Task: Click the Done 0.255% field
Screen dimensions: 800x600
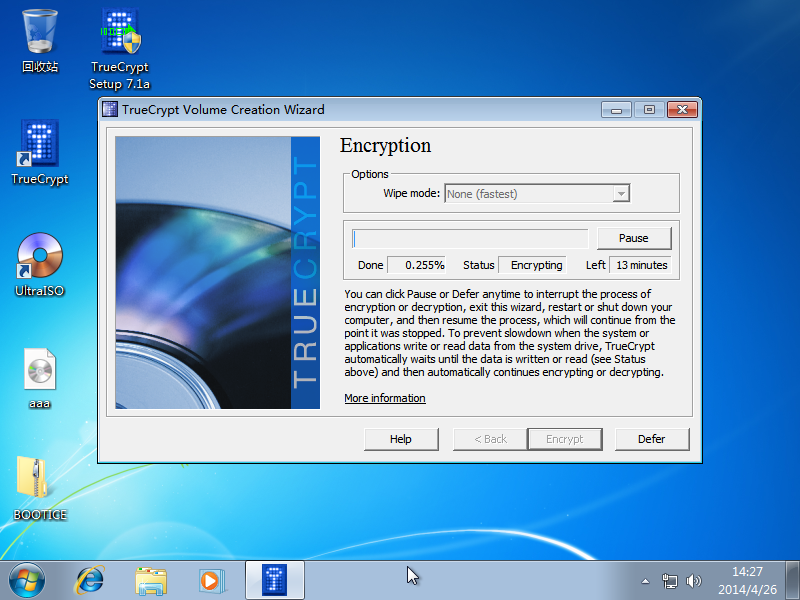Action: click(x=416, y=265)
